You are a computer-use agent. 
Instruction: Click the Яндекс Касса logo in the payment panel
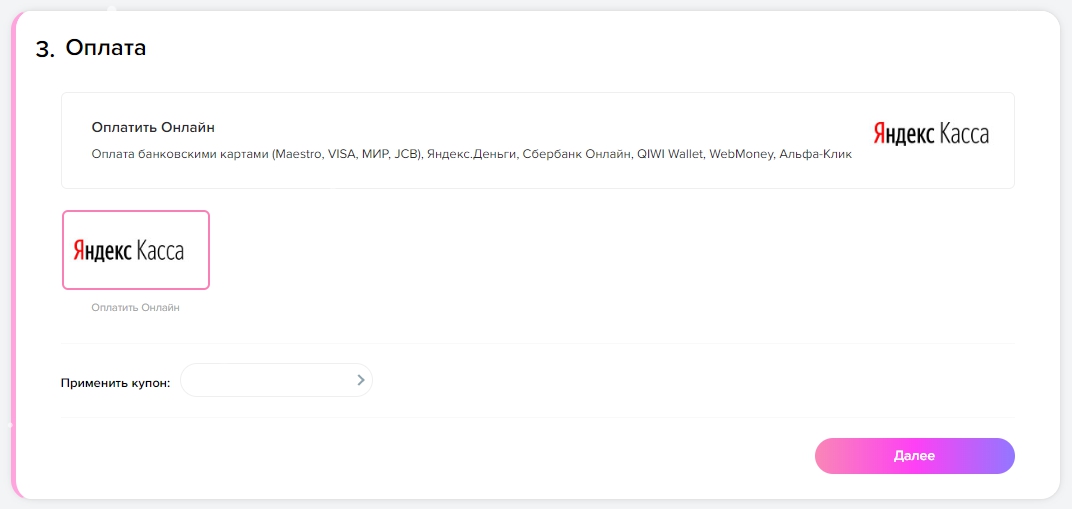(930, 134)
